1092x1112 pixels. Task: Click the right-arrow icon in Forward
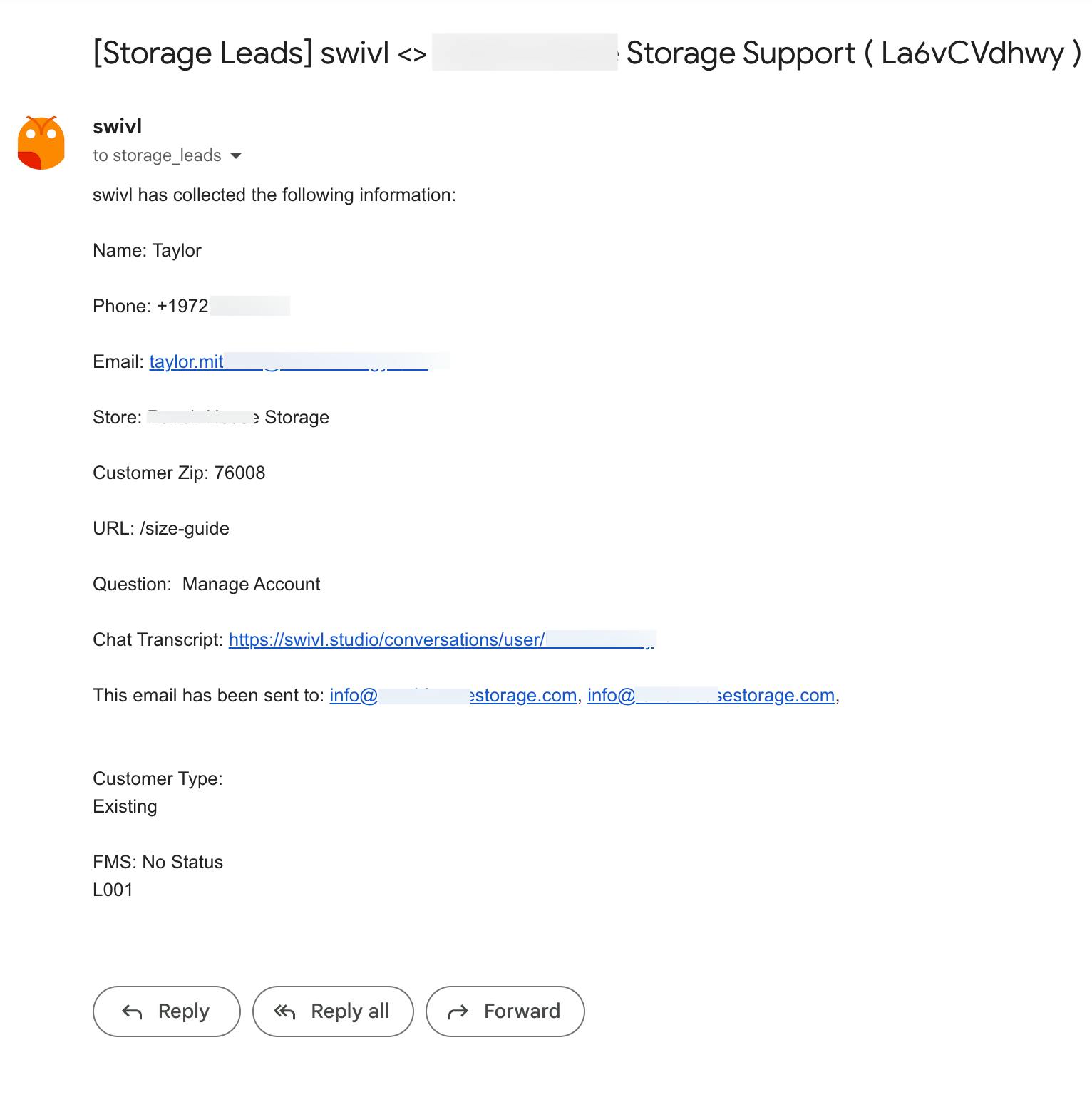(x=458, y=1011)
